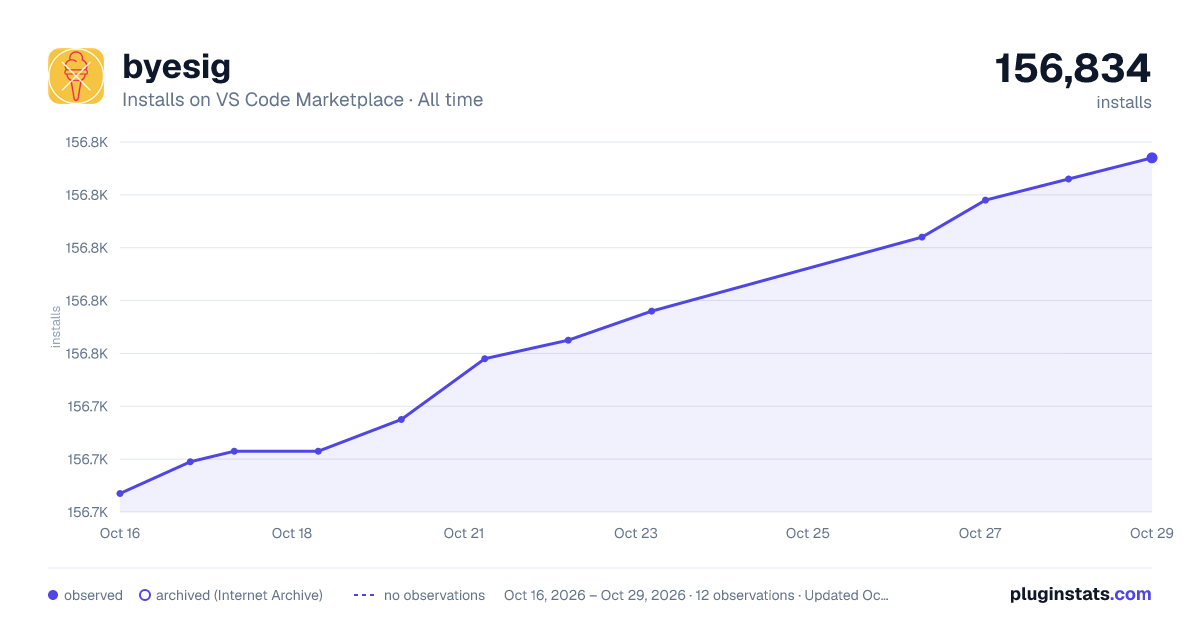This screenshot has height=630, width=1200.
Task: Select the second data point after Oct 16
Action: coord(190,462)
